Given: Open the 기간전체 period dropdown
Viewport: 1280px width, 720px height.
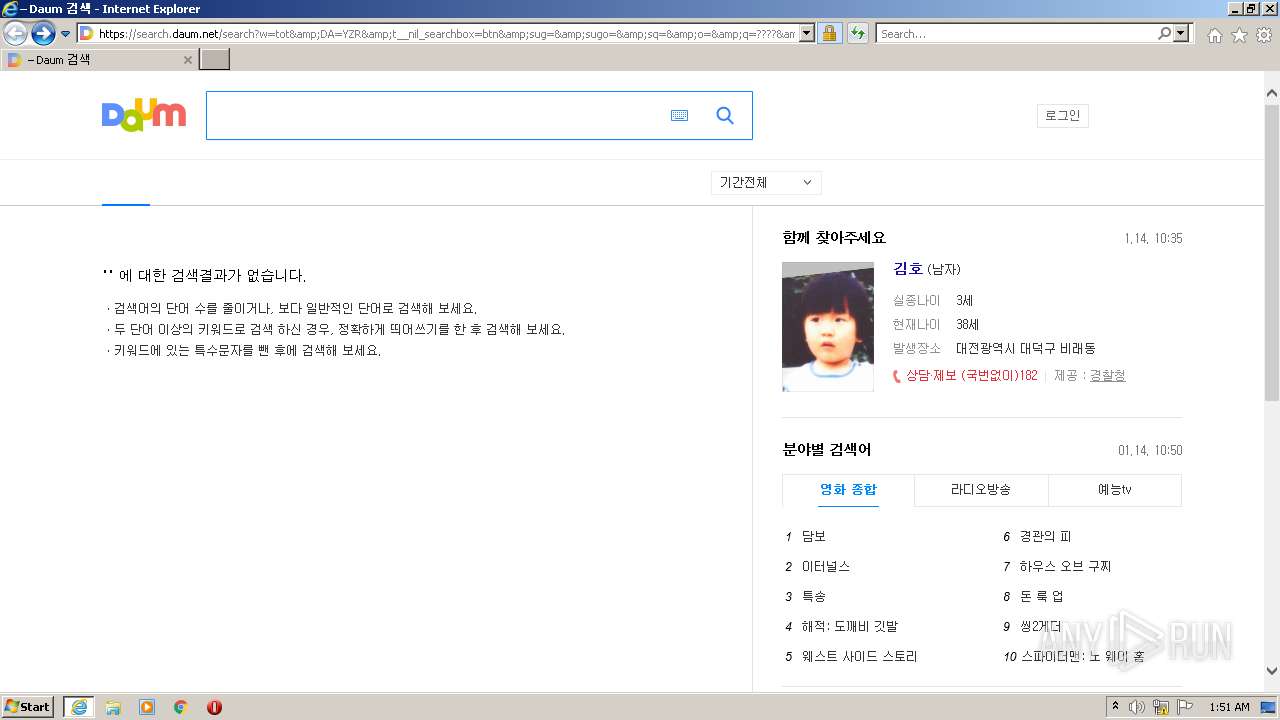Looking at the screenshot, I should (x=766, y=183).
